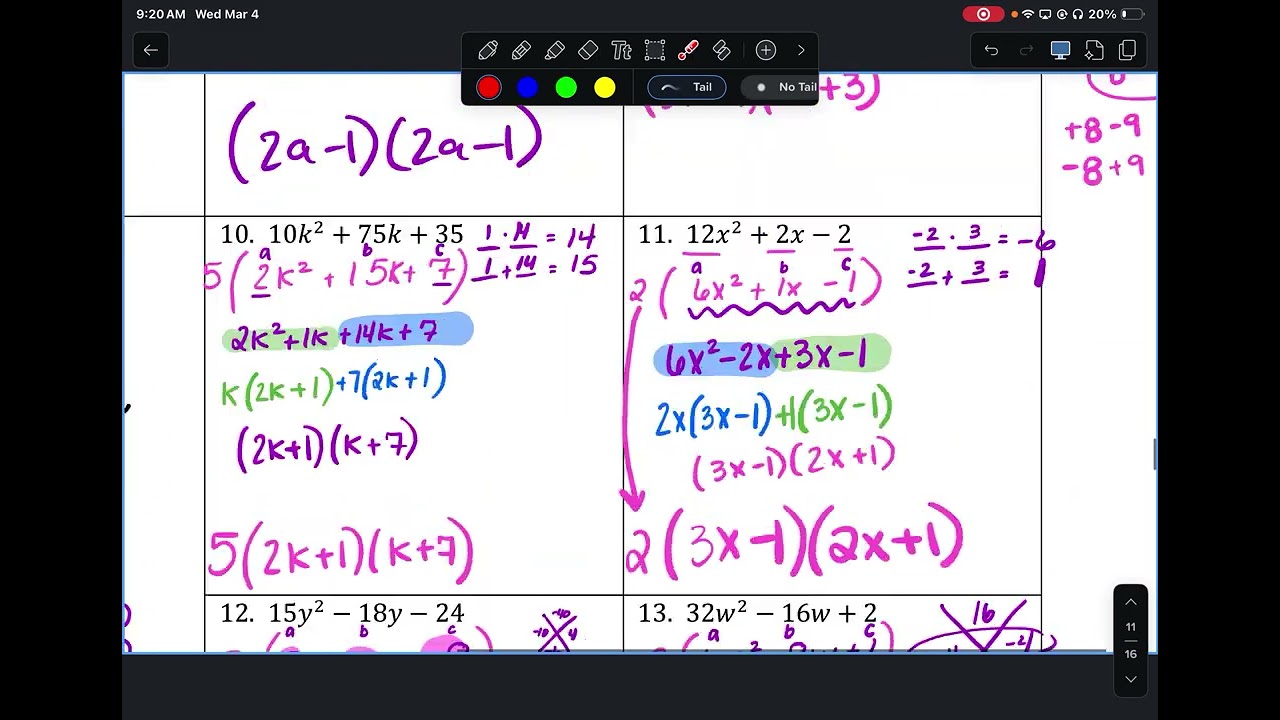Select the text tool
This screenshot has height=720, width=1280.
(621, 50)
